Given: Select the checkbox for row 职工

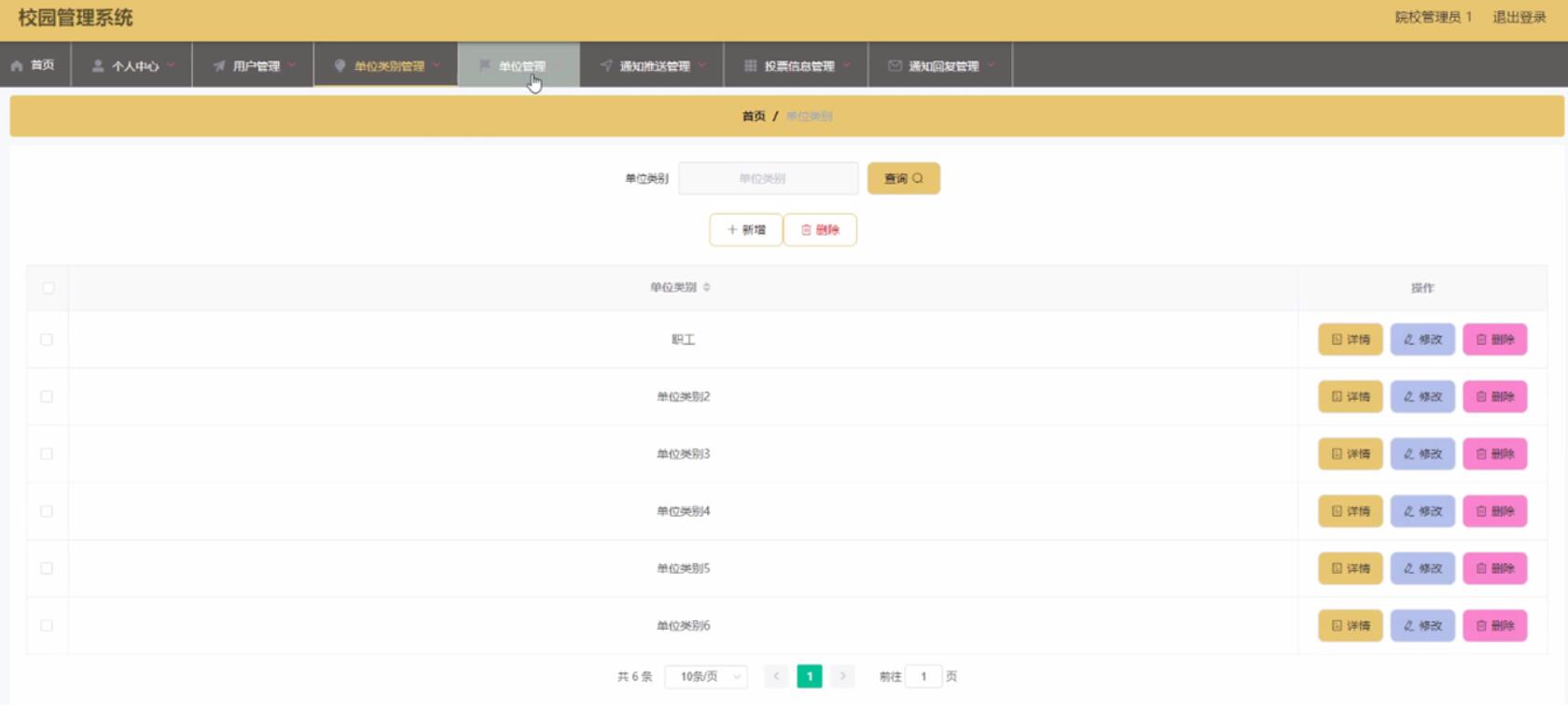Looking at the screenshot, I should click(47, 339).
